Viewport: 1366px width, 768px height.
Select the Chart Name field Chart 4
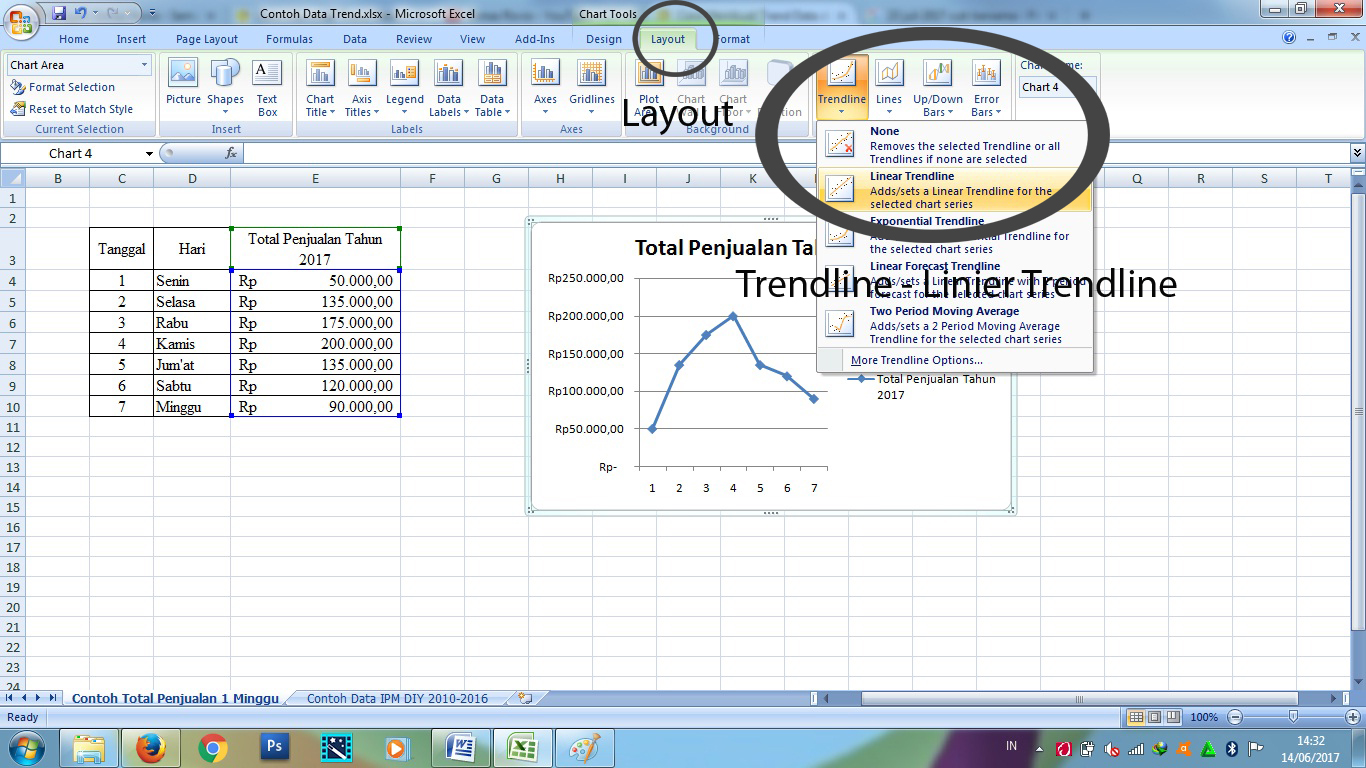coord(1058,87)
